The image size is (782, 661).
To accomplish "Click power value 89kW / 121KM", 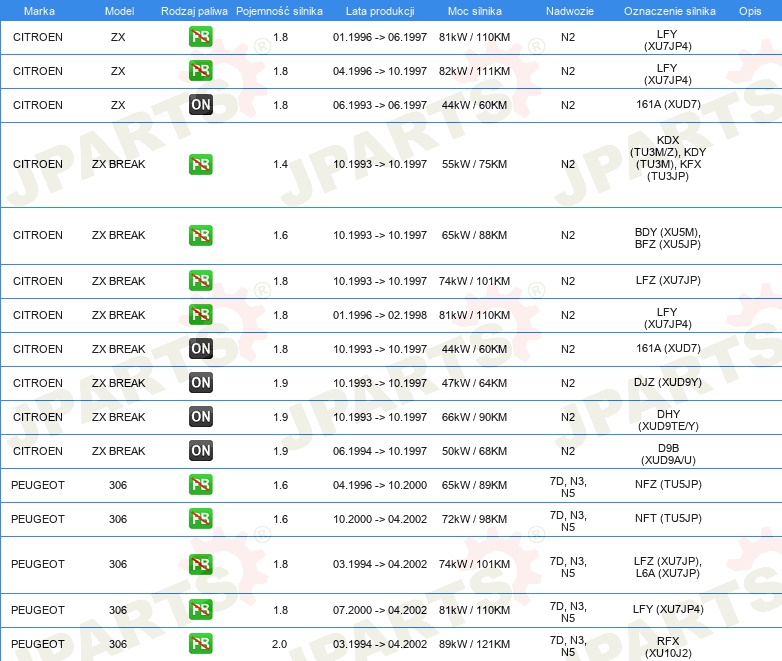I will (474, 644).
